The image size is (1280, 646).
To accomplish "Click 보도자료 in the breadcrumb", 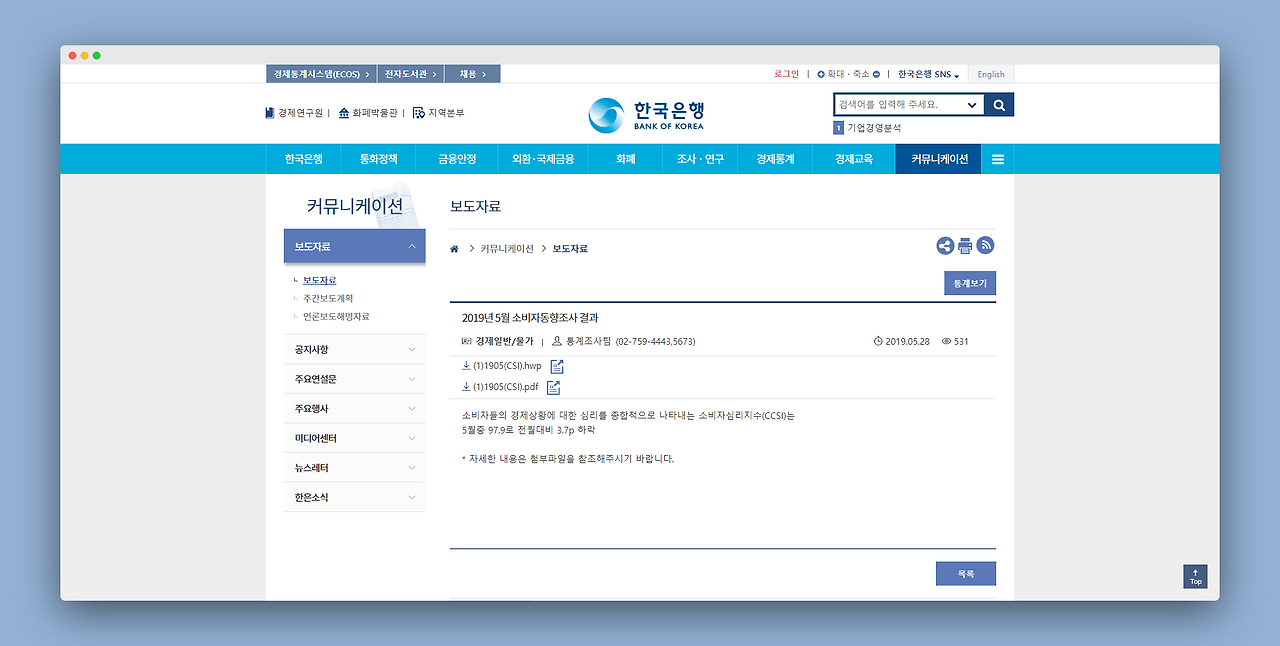I will (x=570, y=248).
